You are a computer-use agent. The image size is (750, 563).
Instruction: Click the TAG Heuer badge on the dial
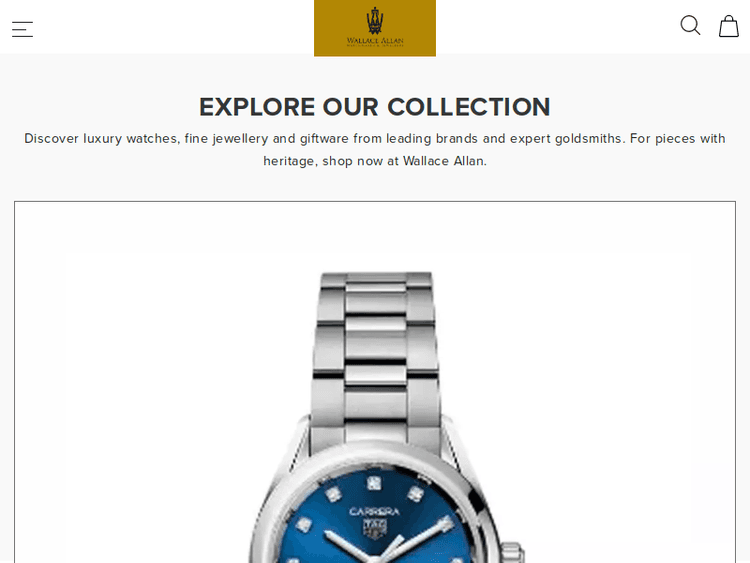point(375,529)
